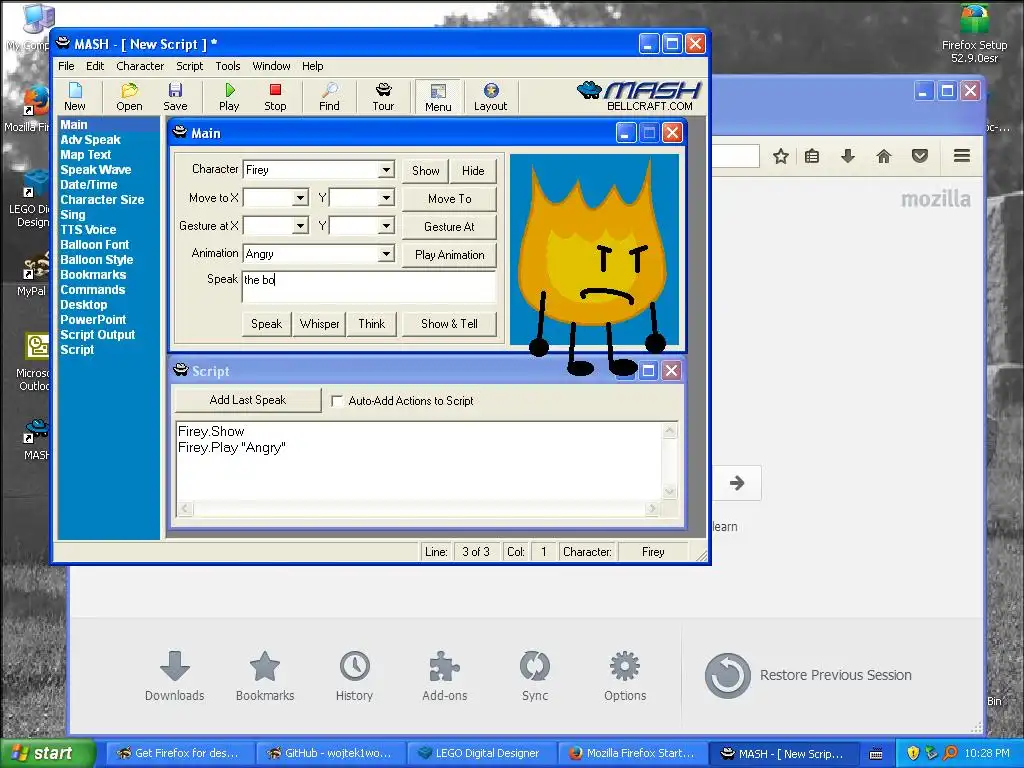Click the Gesture At button
The image size is (1024, 768).
(449, 227)
